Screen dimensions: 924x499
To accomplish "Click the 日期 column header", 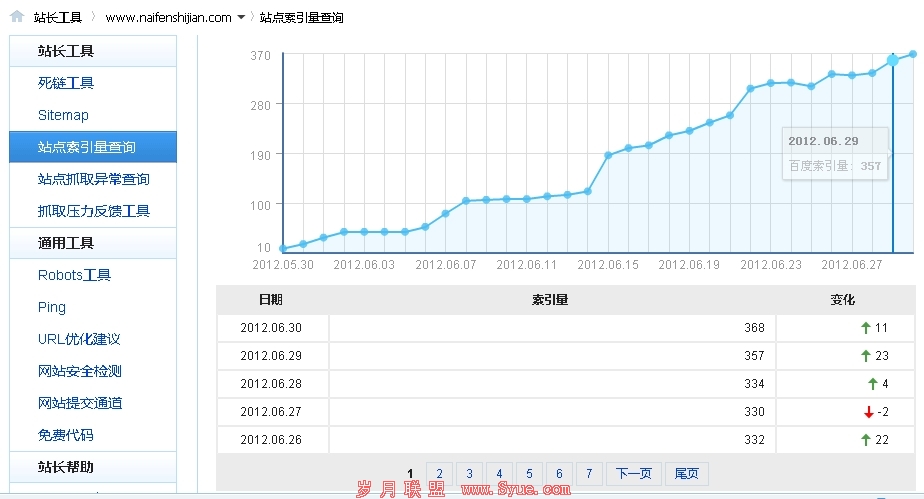I will tap(270, 299).
